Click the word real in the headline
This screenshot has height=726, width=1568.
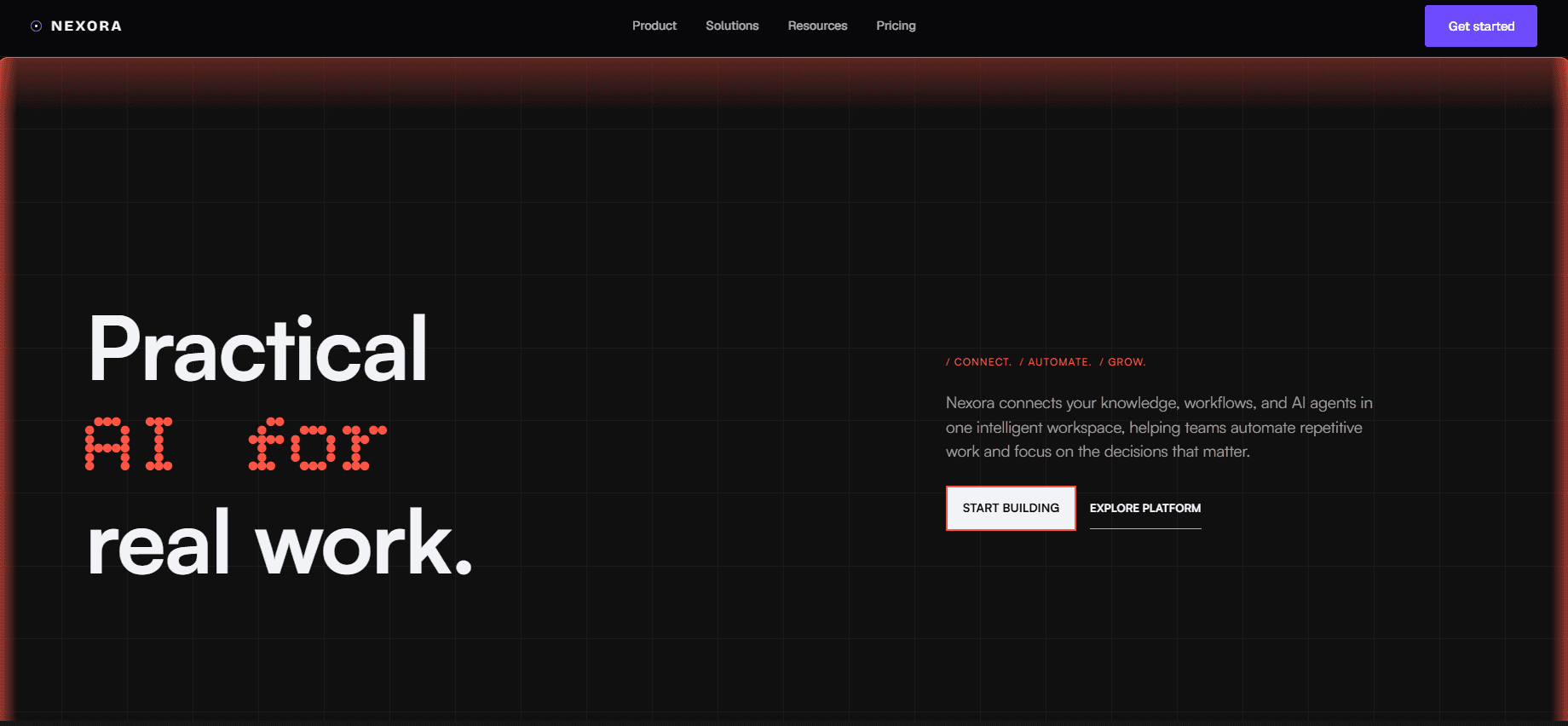[x=159, y=543]
